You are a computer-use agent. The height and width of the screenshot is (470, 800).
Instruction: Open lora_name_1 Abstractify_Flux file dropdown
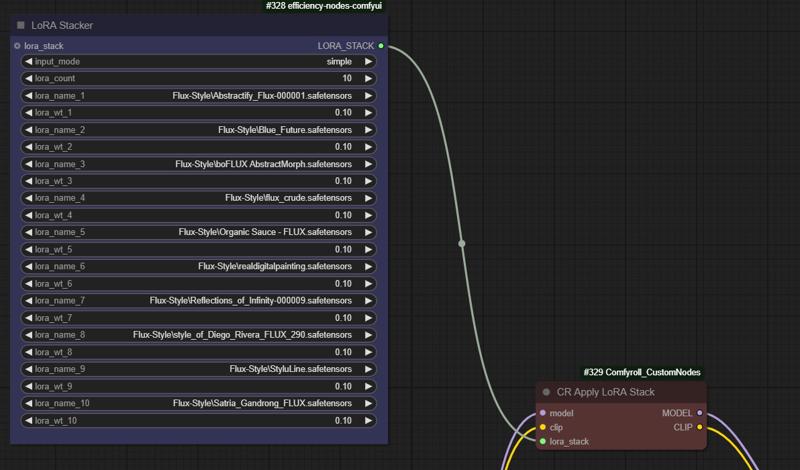[x=198, y=95]
